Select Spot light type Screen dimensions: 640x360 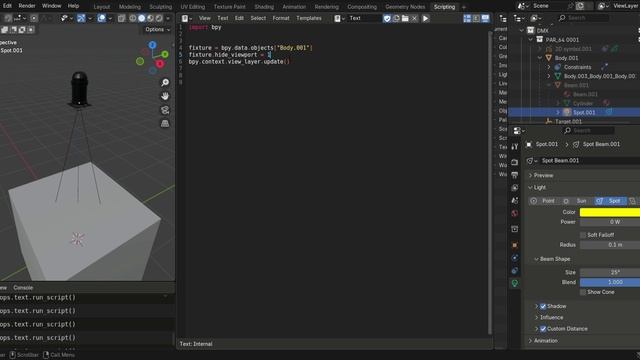point(611,201)
